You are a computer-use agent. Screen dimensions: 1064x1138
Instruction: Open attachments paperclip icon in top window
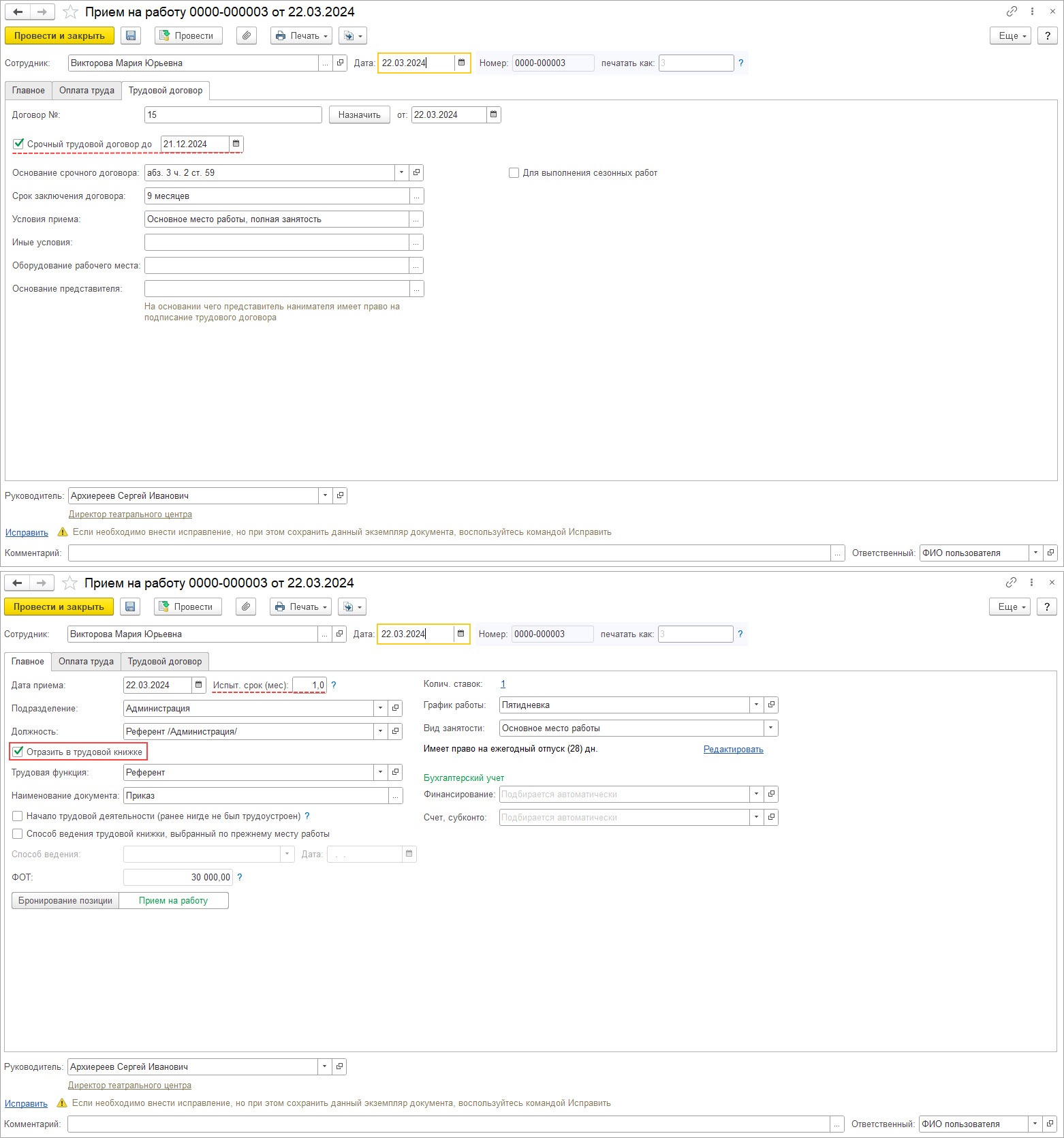(247, 35)
